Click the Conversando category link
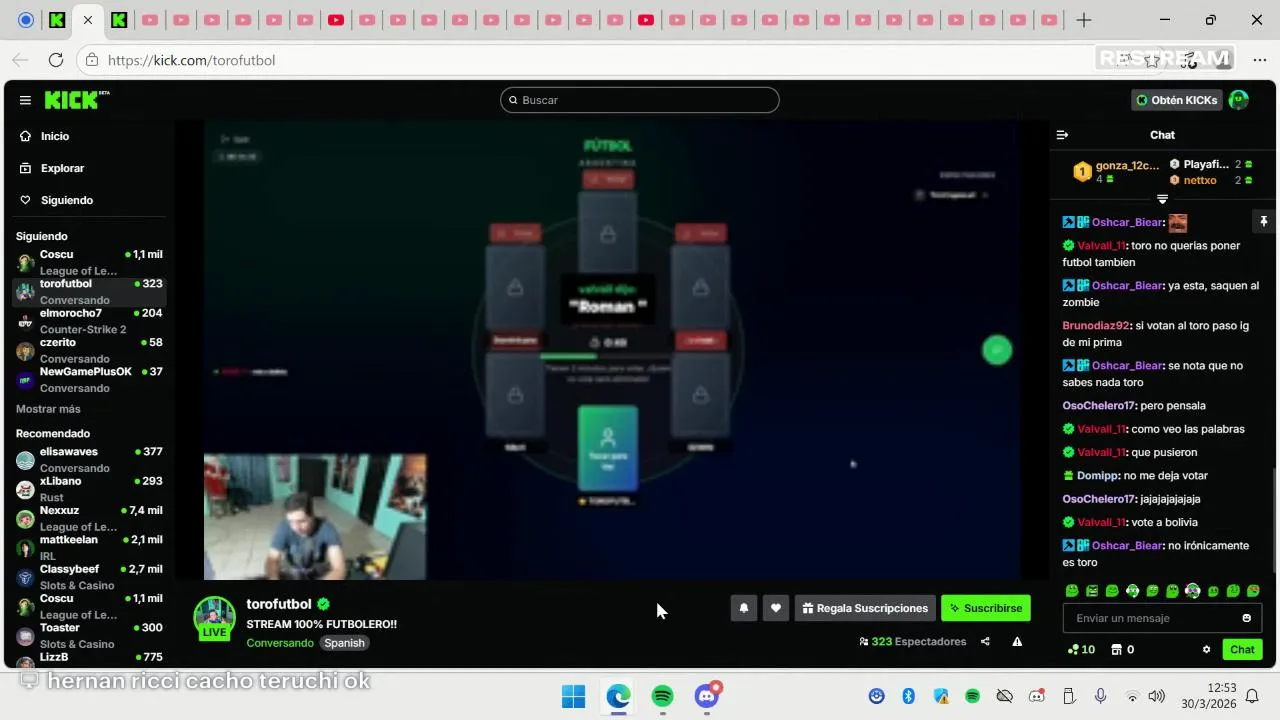The width and height of the screenshot is (1280, 720). 280,643
